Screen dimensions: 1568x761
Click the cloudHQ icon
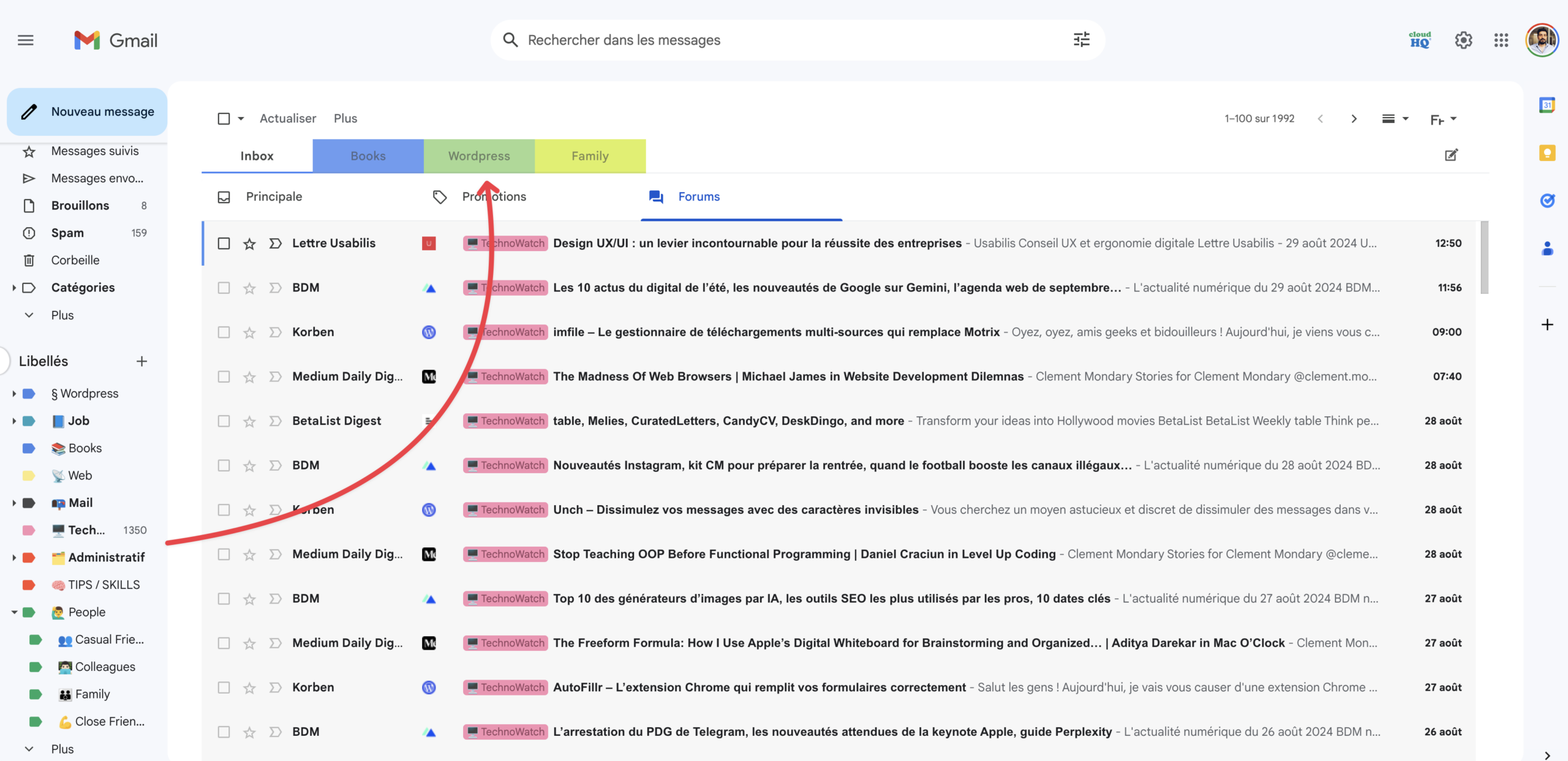(1419, 40)
